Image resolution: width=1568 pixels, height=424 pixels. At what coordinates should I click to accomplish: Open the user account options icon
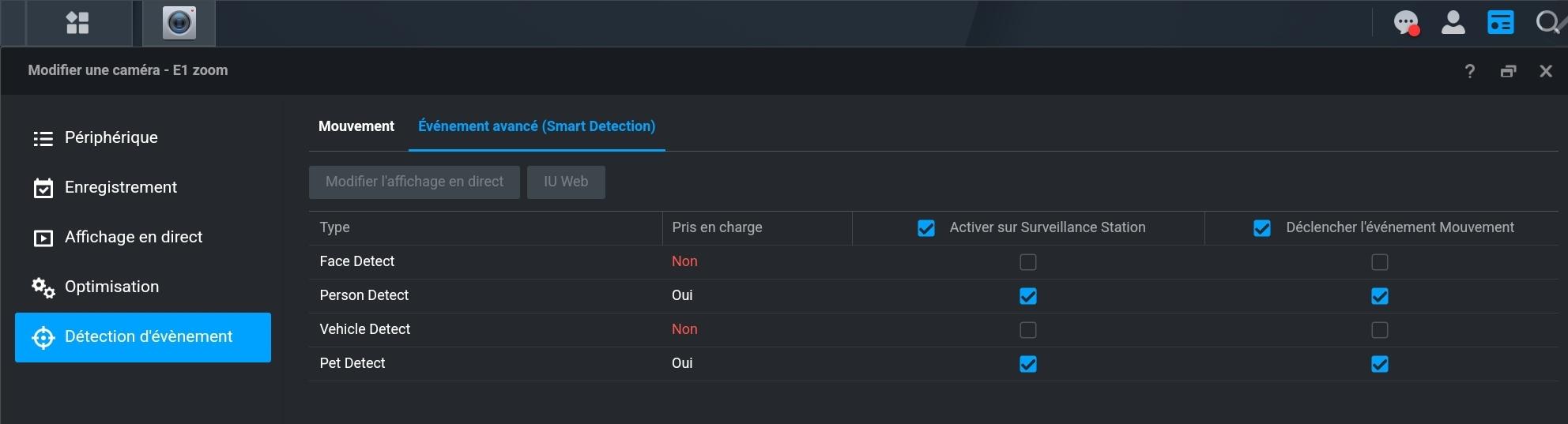[1453, 22]
